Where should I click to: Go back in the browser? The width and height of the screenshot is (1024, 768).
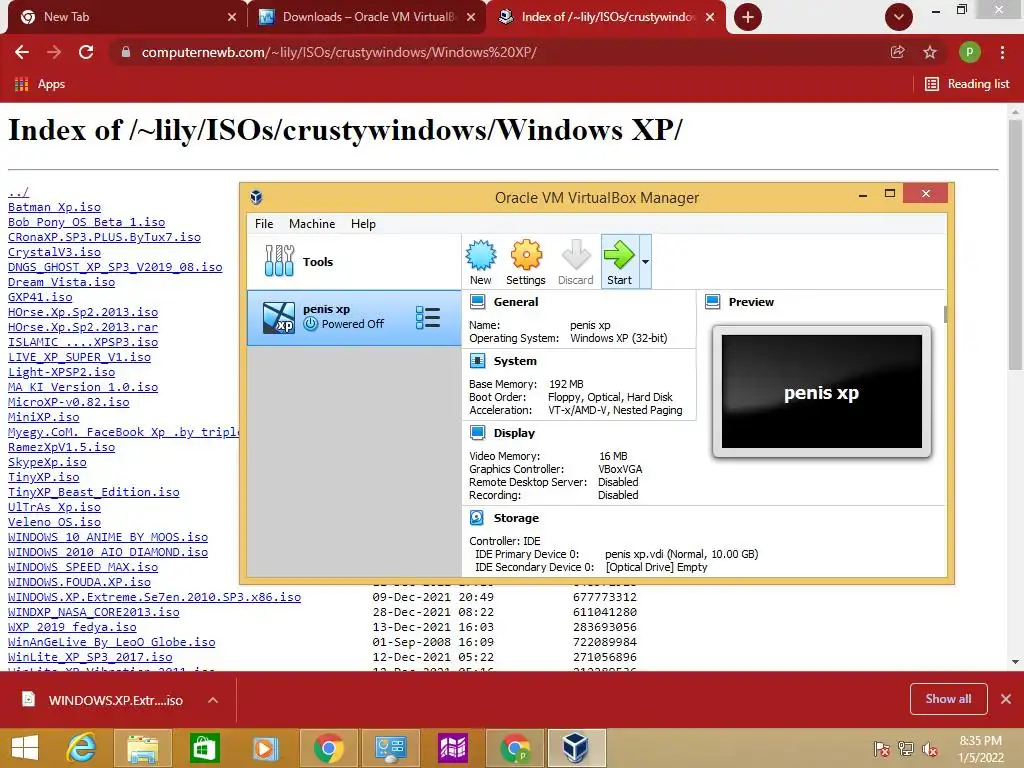pyautogui.click(x=22, y=52)
